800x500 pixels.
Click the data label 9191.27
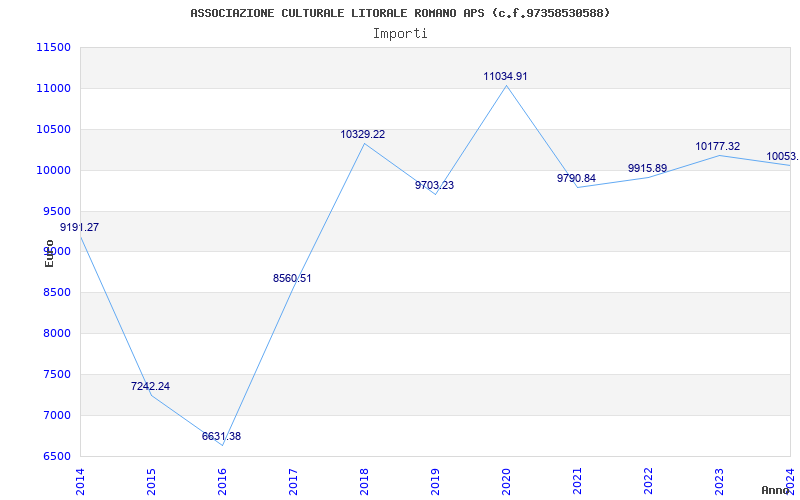[x=80, y=228]
